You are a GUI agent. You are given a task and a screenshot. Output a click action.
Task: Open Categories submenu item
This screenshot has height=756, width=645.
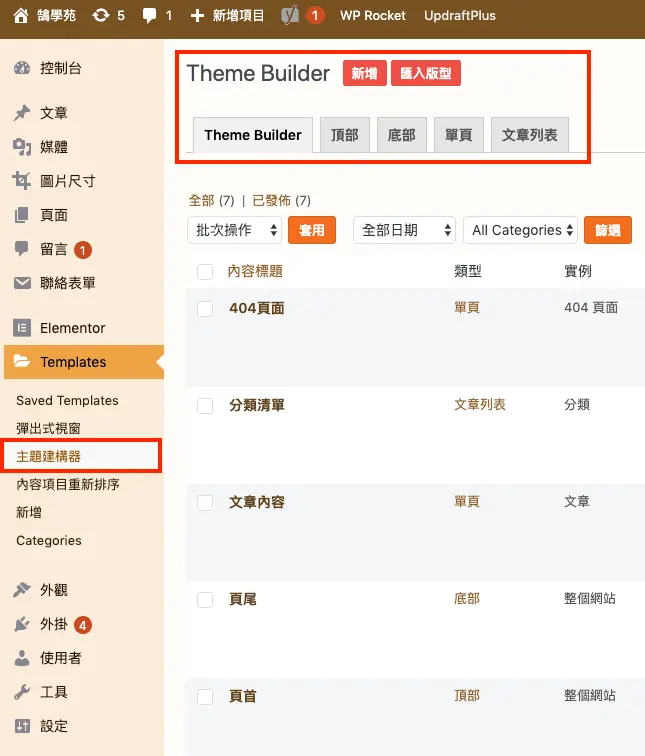click(49, 540)
